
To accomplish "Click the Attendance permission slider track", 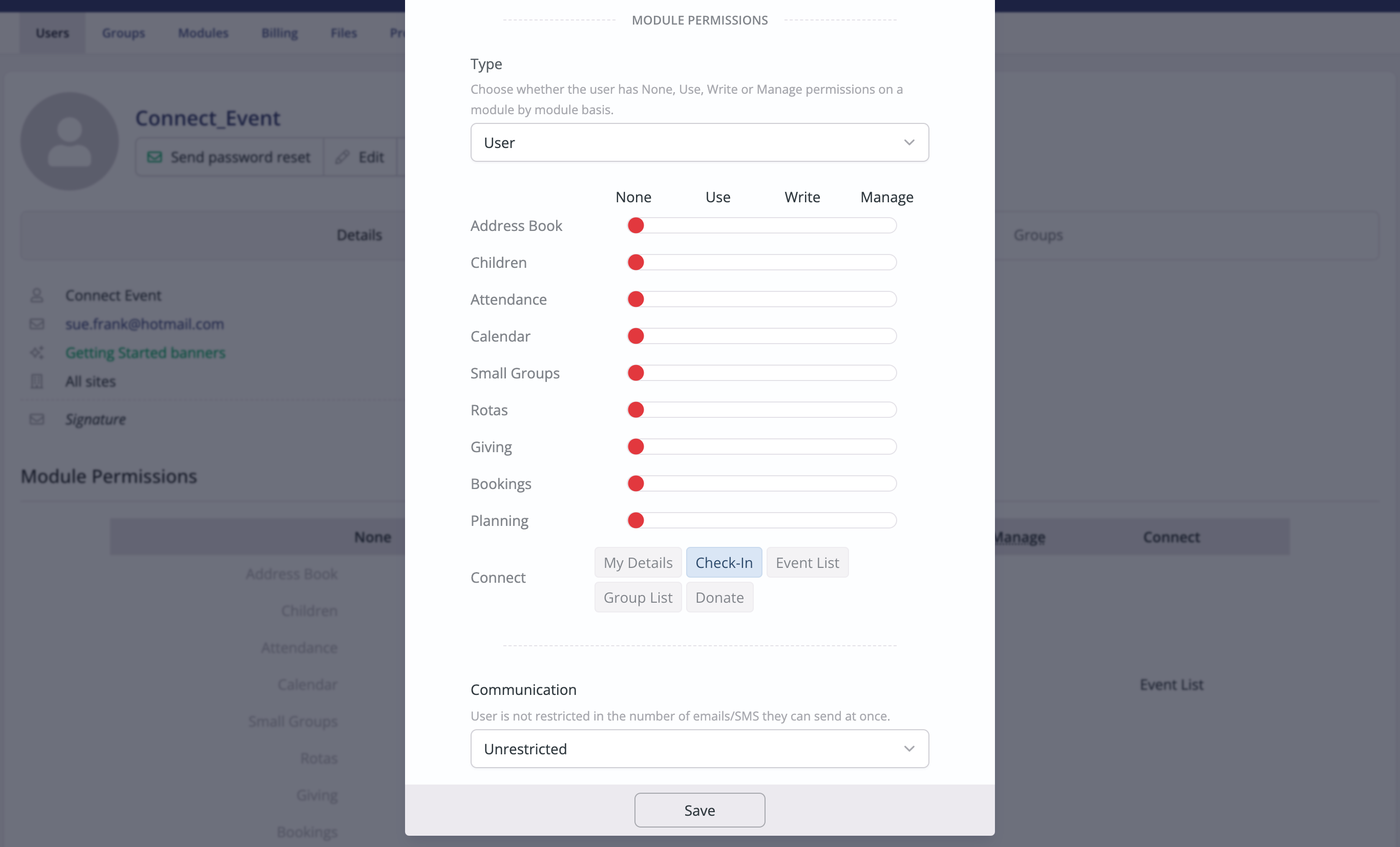I will pyautogui.click(x=761, y=300).
